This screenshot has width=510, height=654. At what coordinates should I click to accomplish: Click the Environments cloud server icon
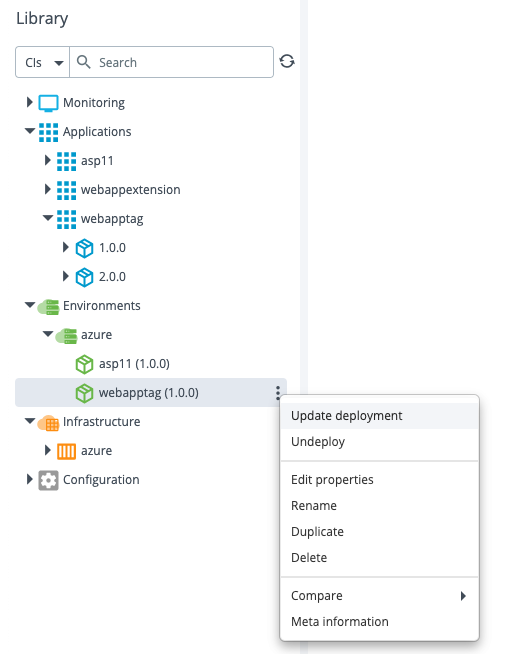(48, 307)
